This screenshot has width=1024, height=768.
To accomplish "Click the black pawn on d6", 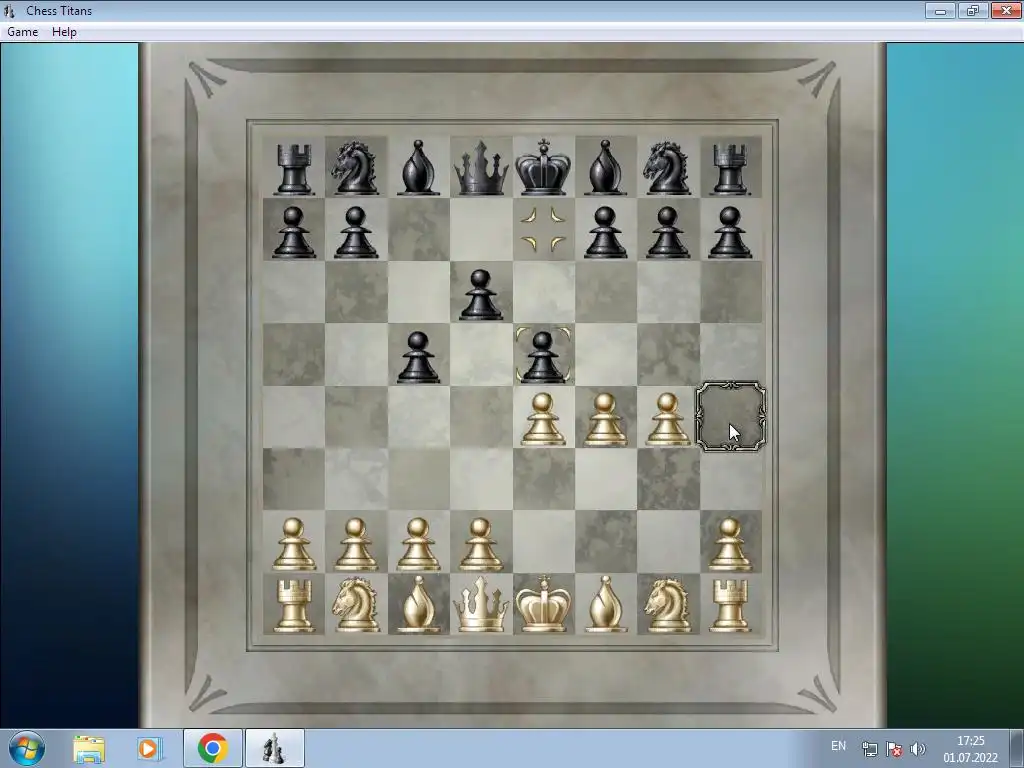I will [x=481, y=295].
